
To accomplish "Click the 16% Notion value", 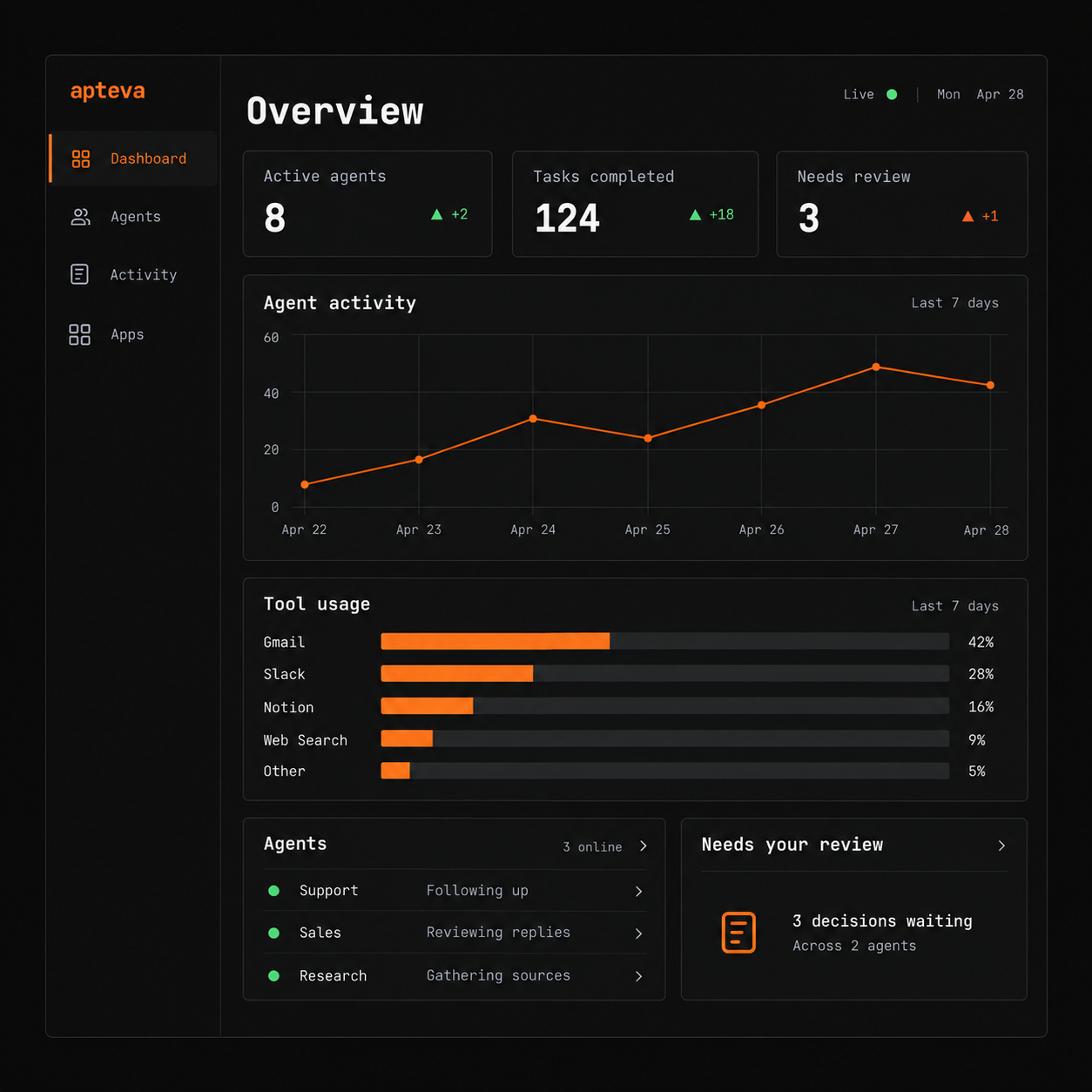I will [x=981, y=707].
